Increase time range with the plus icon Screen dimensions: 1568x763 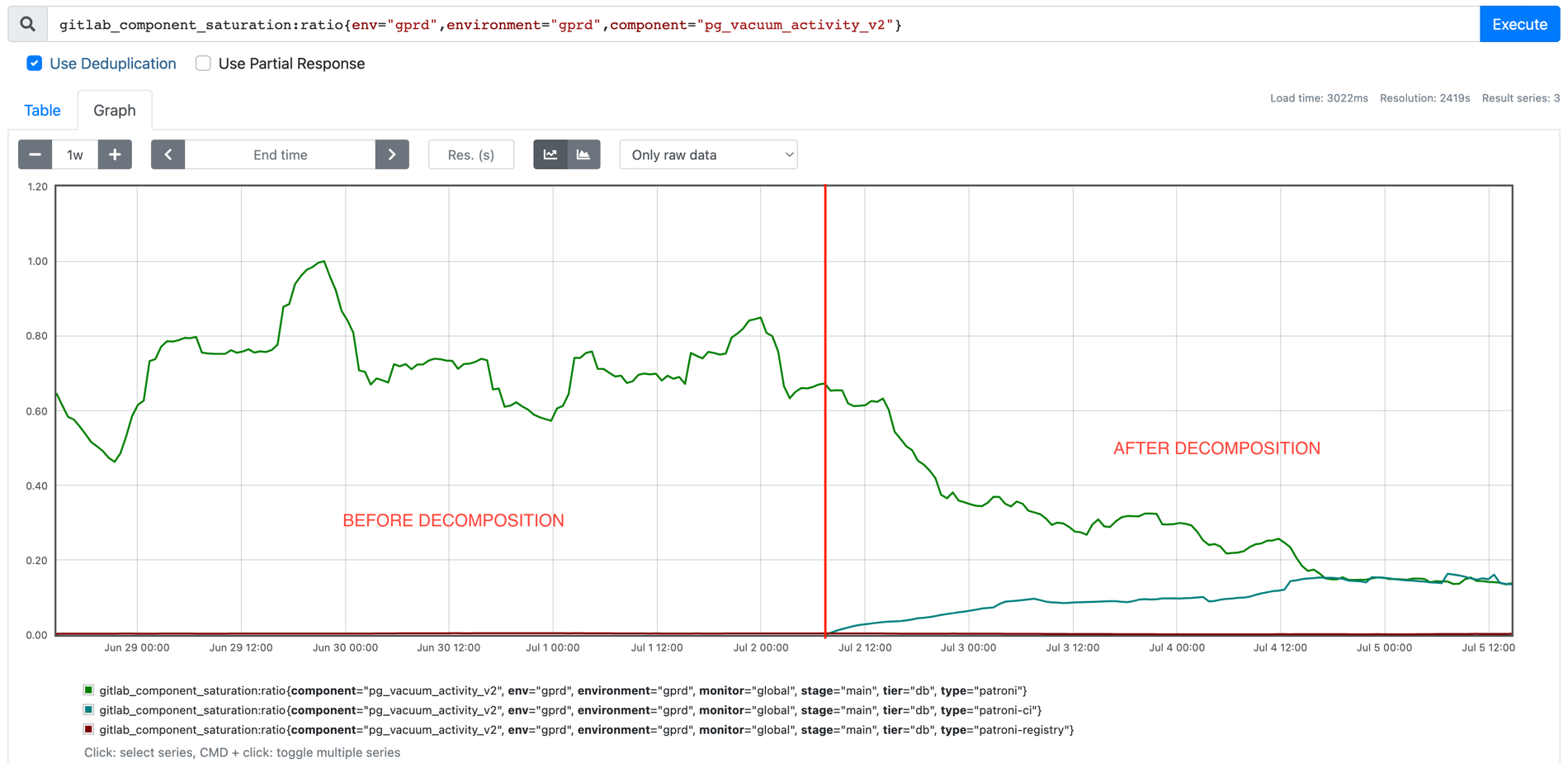[115, 154]
